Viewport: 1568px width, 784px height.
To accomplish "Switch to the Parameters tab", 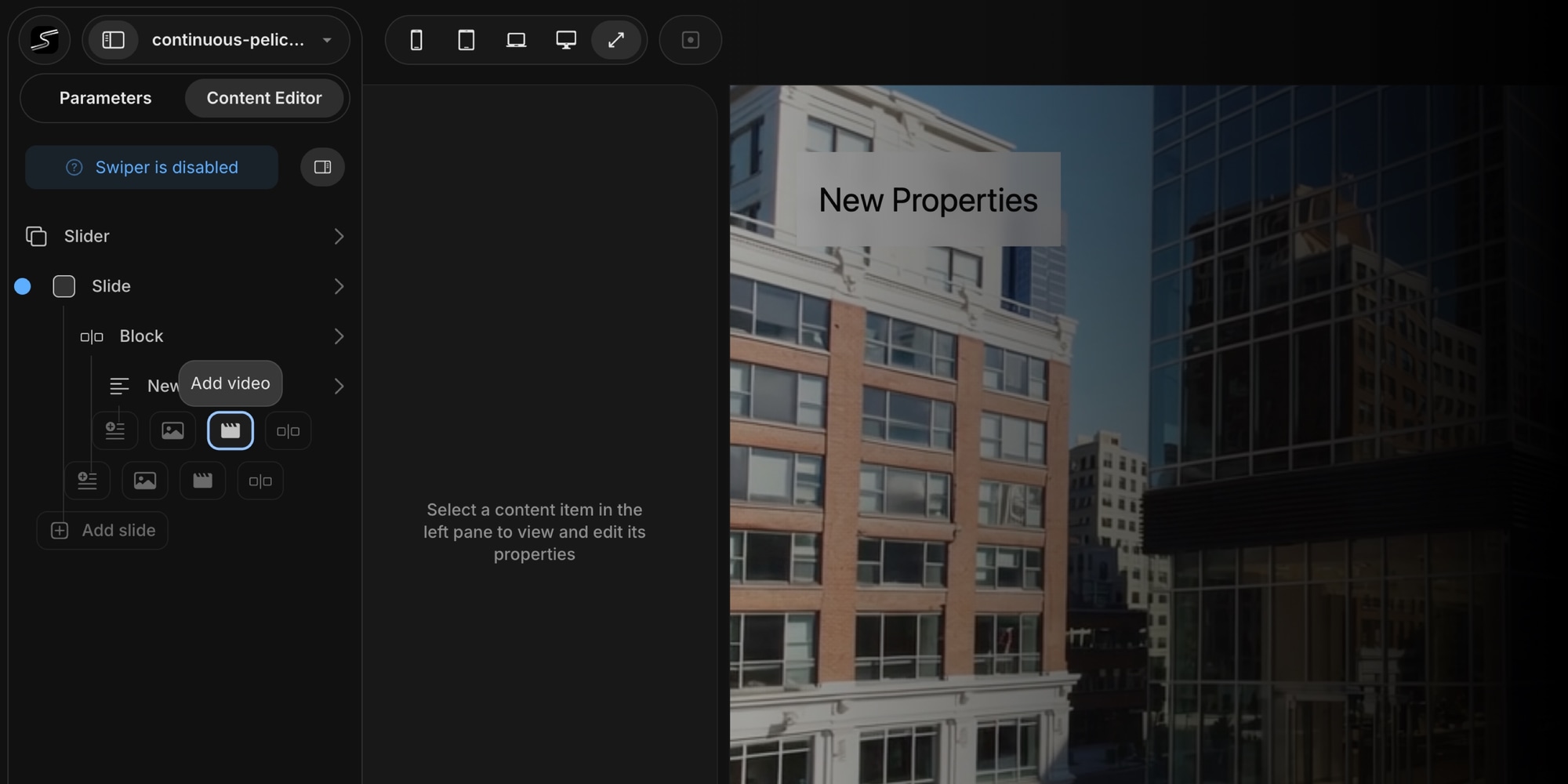I will click(x=105, y=98).
